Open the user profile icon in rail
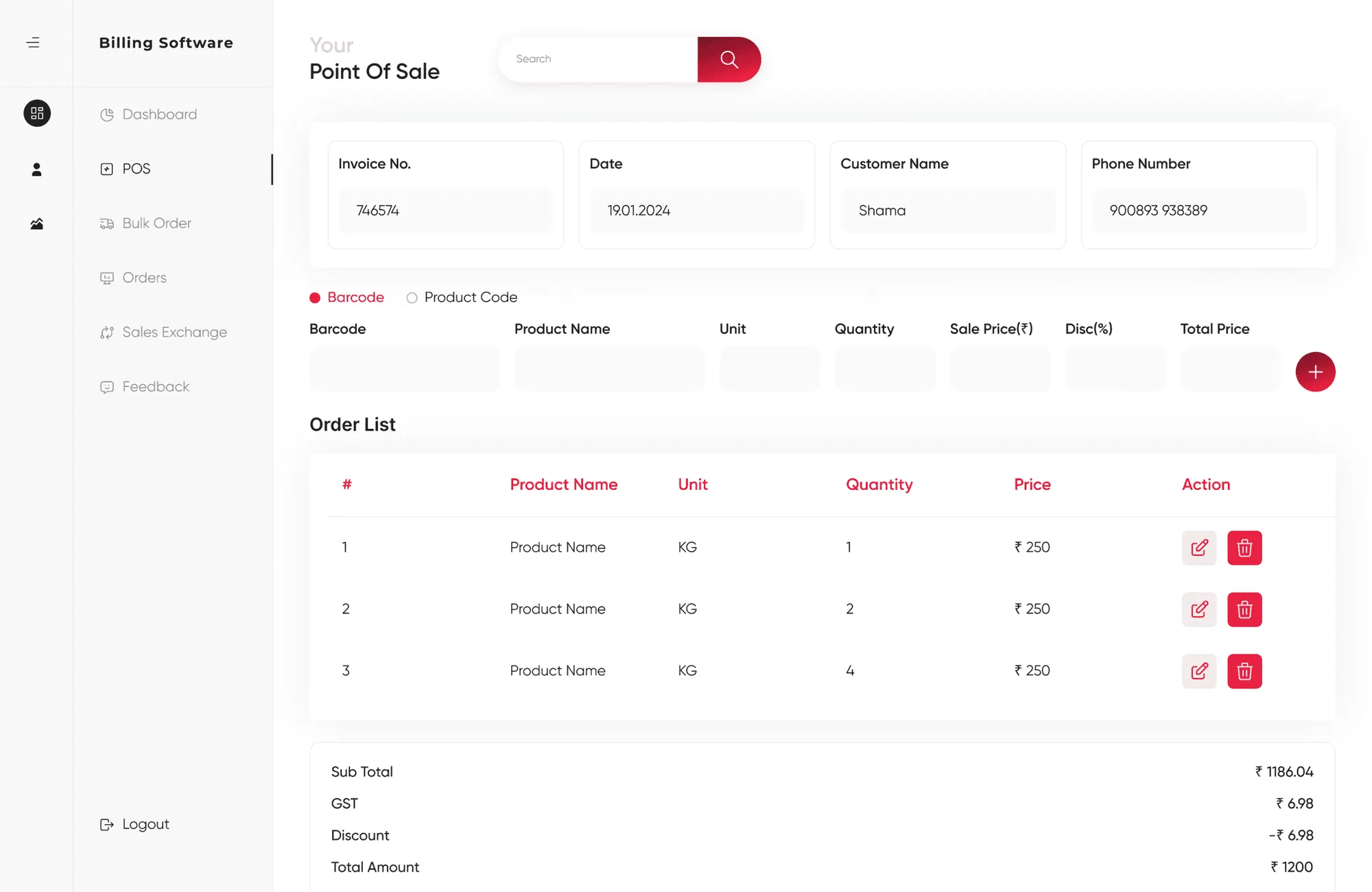This screenshot has width=1372, height=892. click(37, 169)
